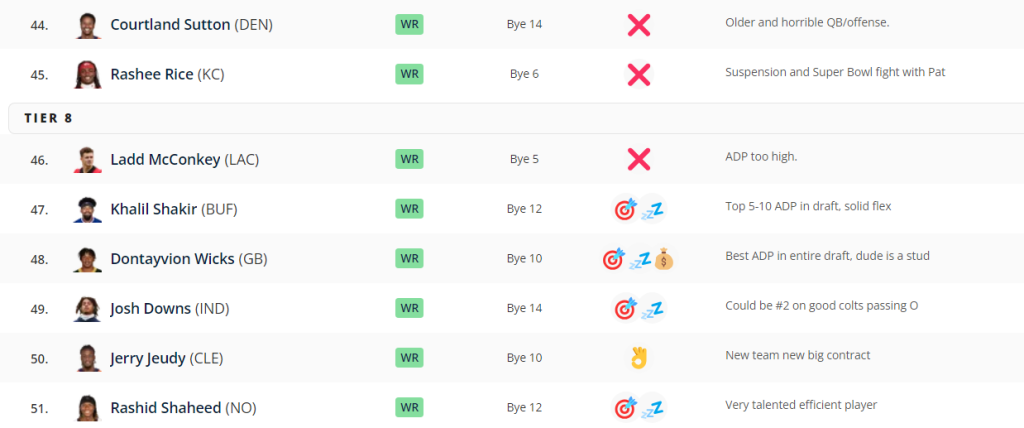
Task: Click the target icon on Rashid Shaheed row
Action: [626, 408]
